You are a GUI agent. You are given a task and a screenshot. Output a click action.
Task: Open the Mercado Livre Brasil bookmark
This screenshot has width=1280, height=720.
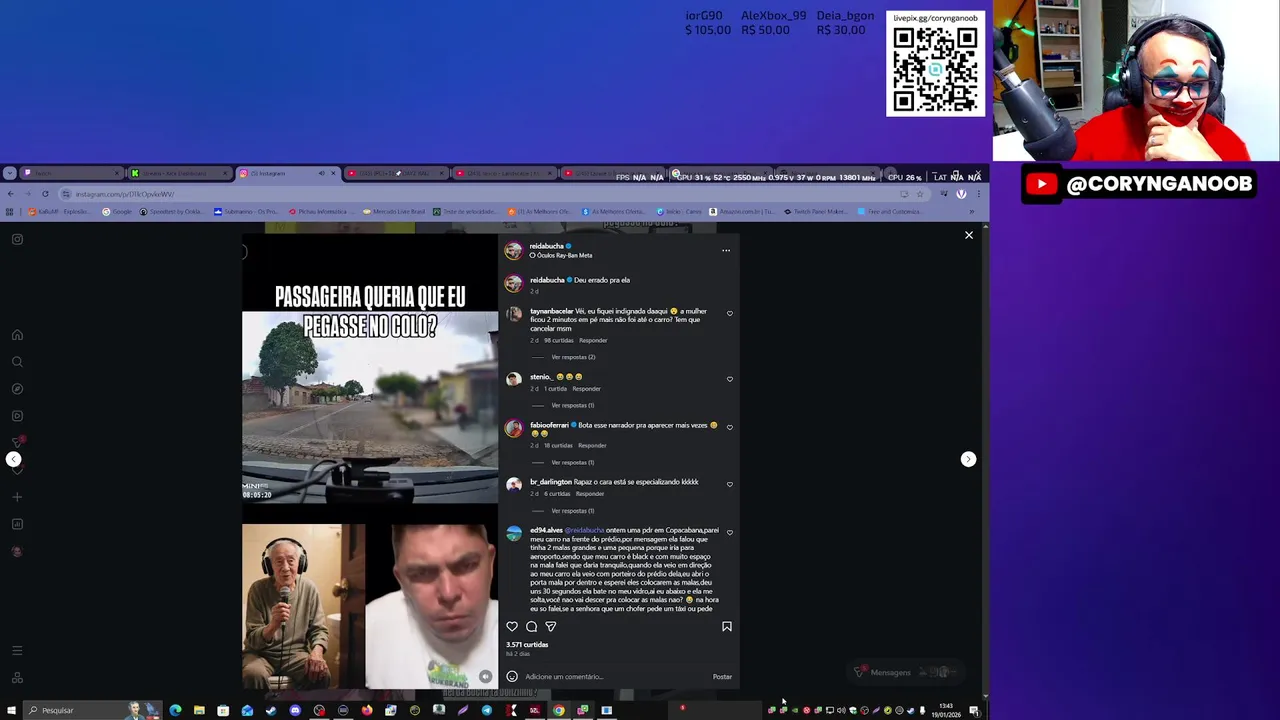pos(395,212)
